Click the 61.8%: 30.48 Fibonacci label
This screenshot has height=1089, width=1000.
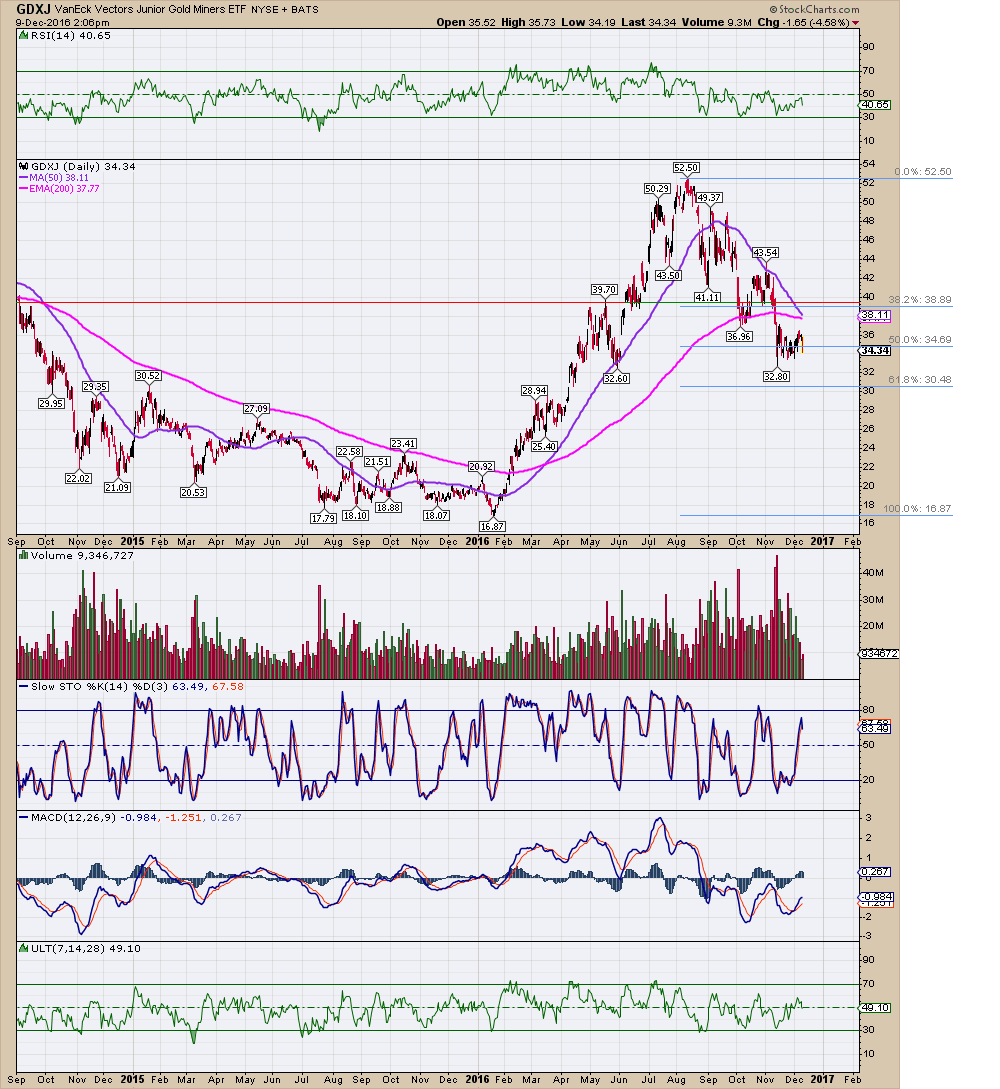point(919,380)
